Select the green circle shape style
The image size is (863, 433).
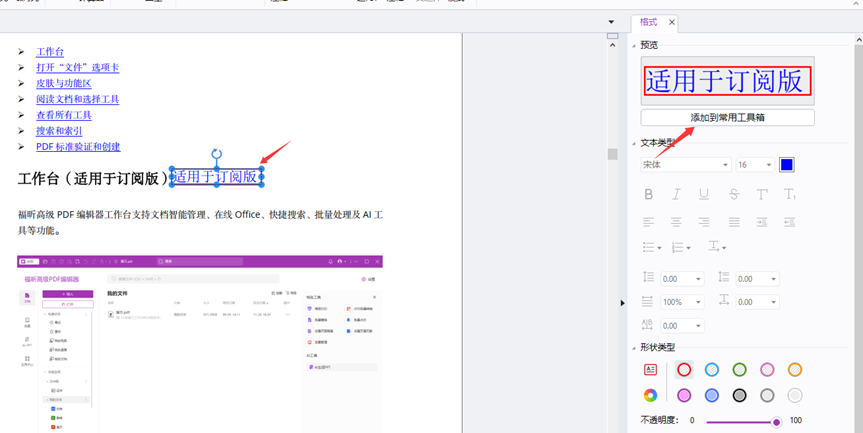point(739,370)
